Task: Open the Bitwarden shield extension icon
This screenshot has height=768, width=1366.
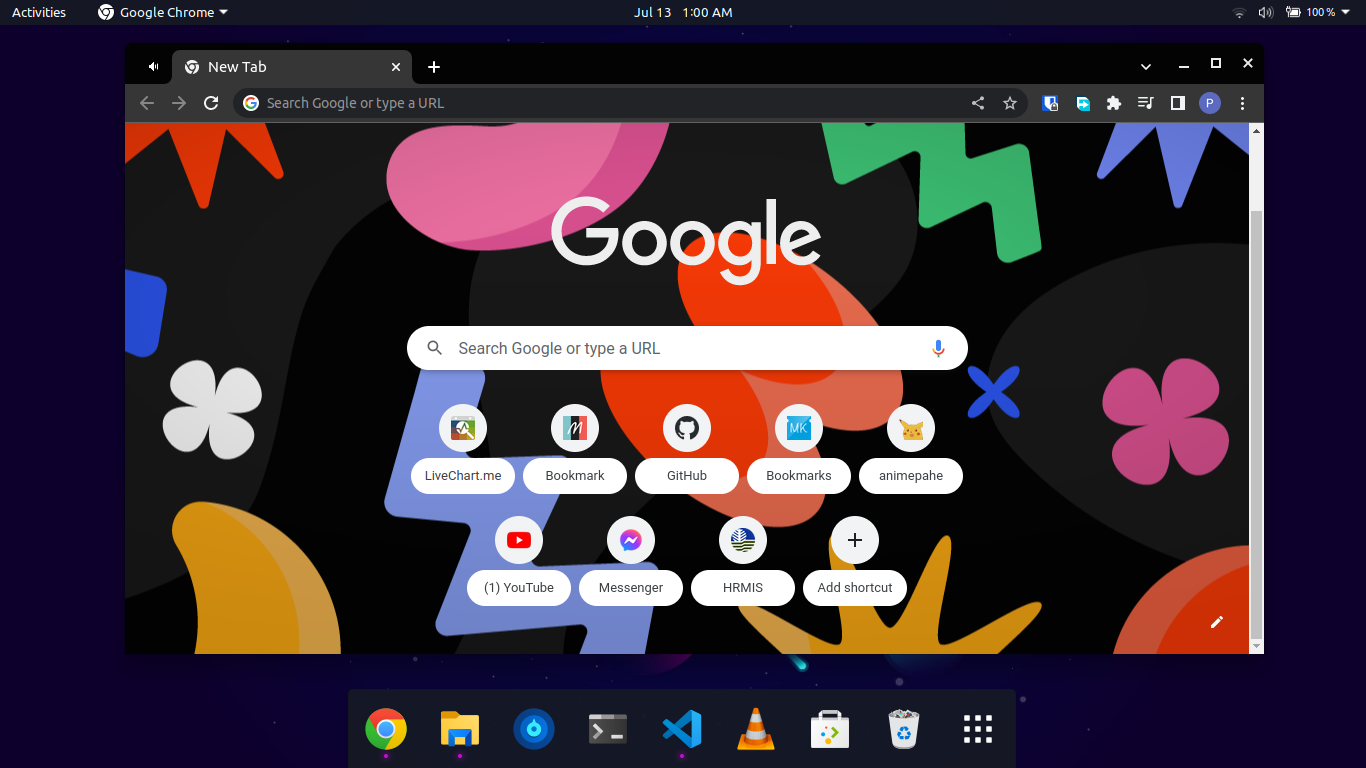Action: coord(1050,103)
